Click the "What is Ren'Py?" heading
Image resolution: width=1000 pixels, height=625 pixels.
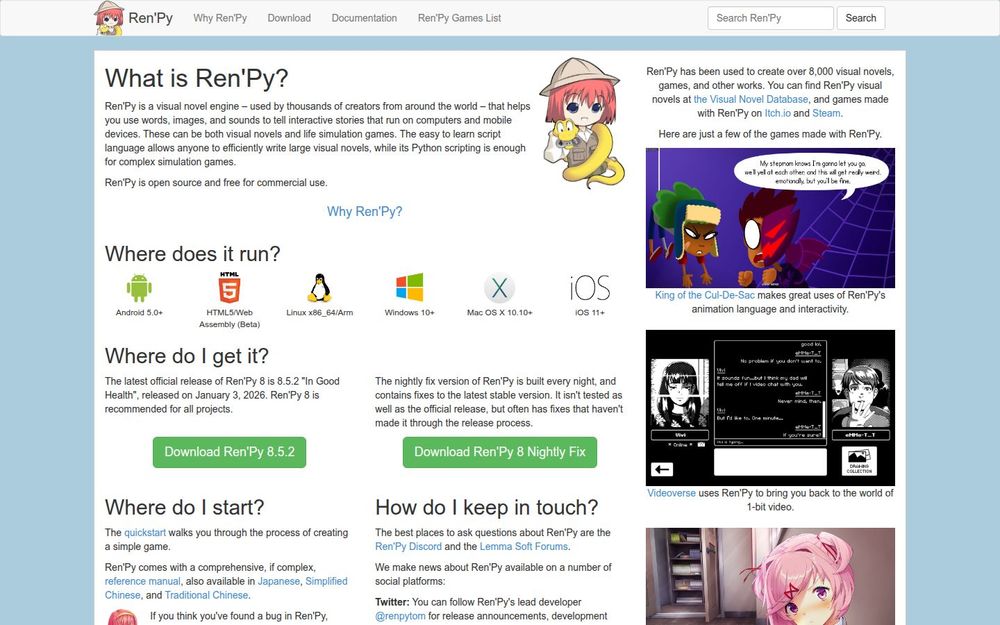click(196, 78)
